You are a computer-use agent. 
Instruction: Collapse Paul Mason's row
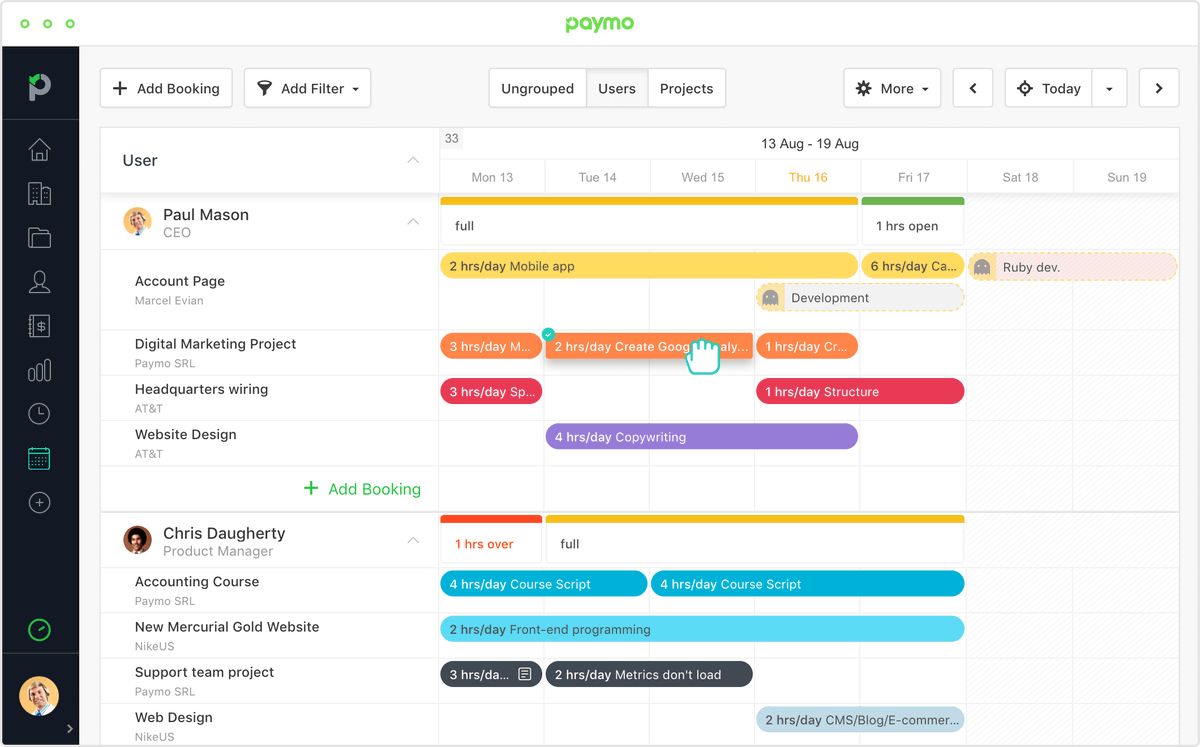tap(413, 222)
